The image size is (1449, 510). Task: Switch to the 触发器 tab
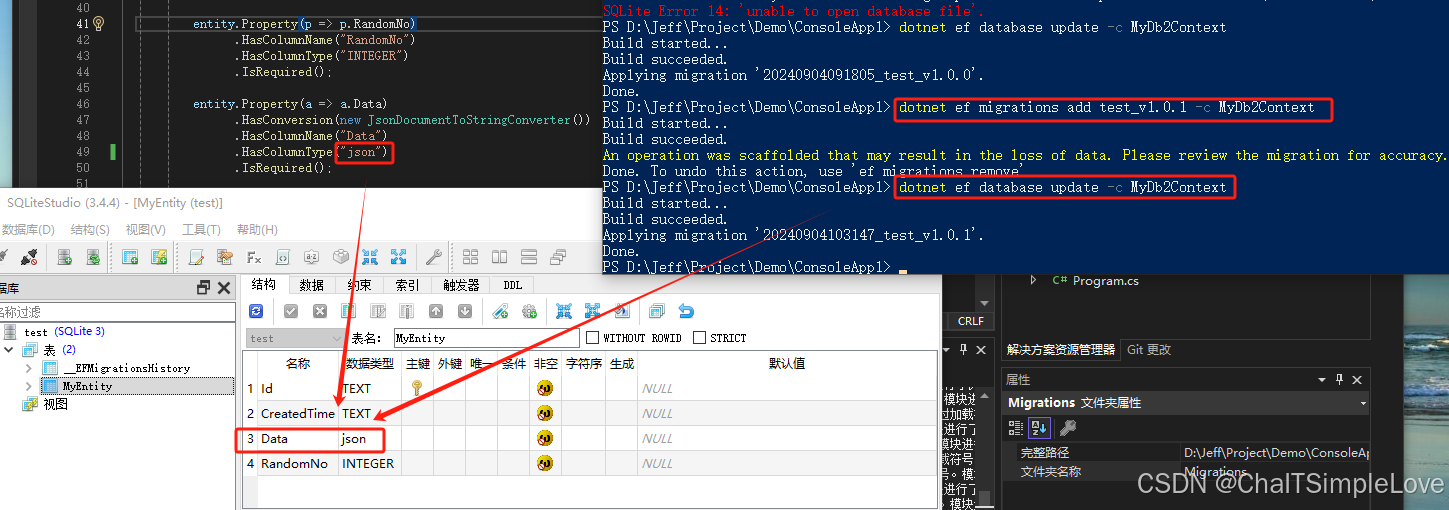click(x=461, y=285)
